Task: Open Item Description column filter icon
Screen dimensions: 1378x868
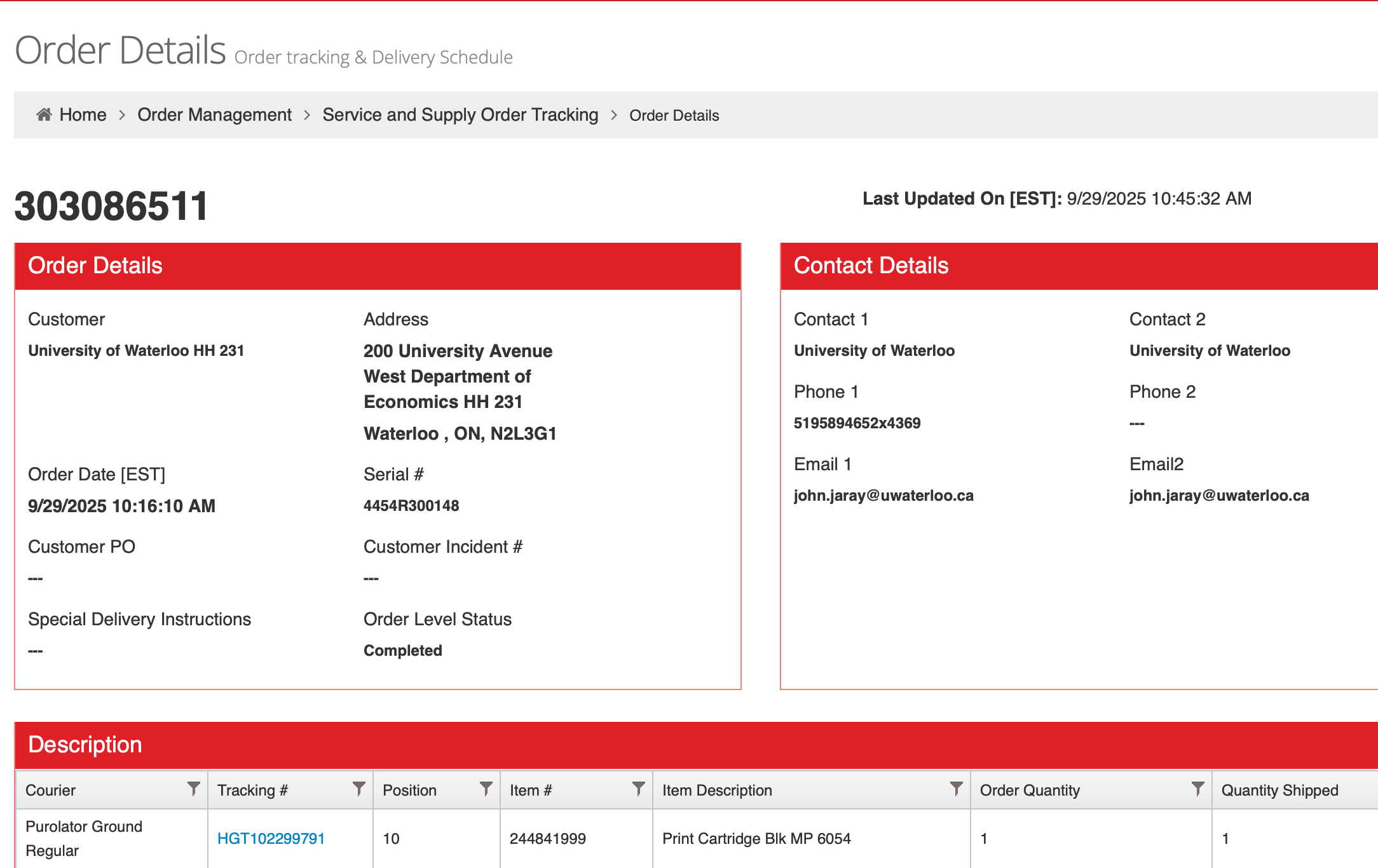Action: point(956,789)
